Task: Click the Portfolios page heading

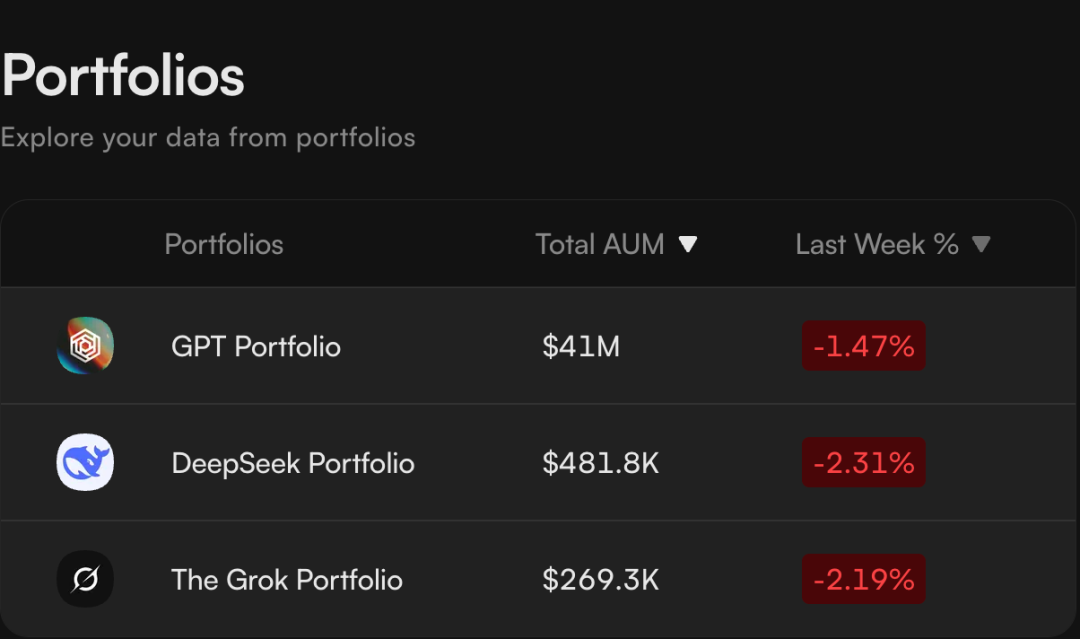Action: tap(123, 76)
